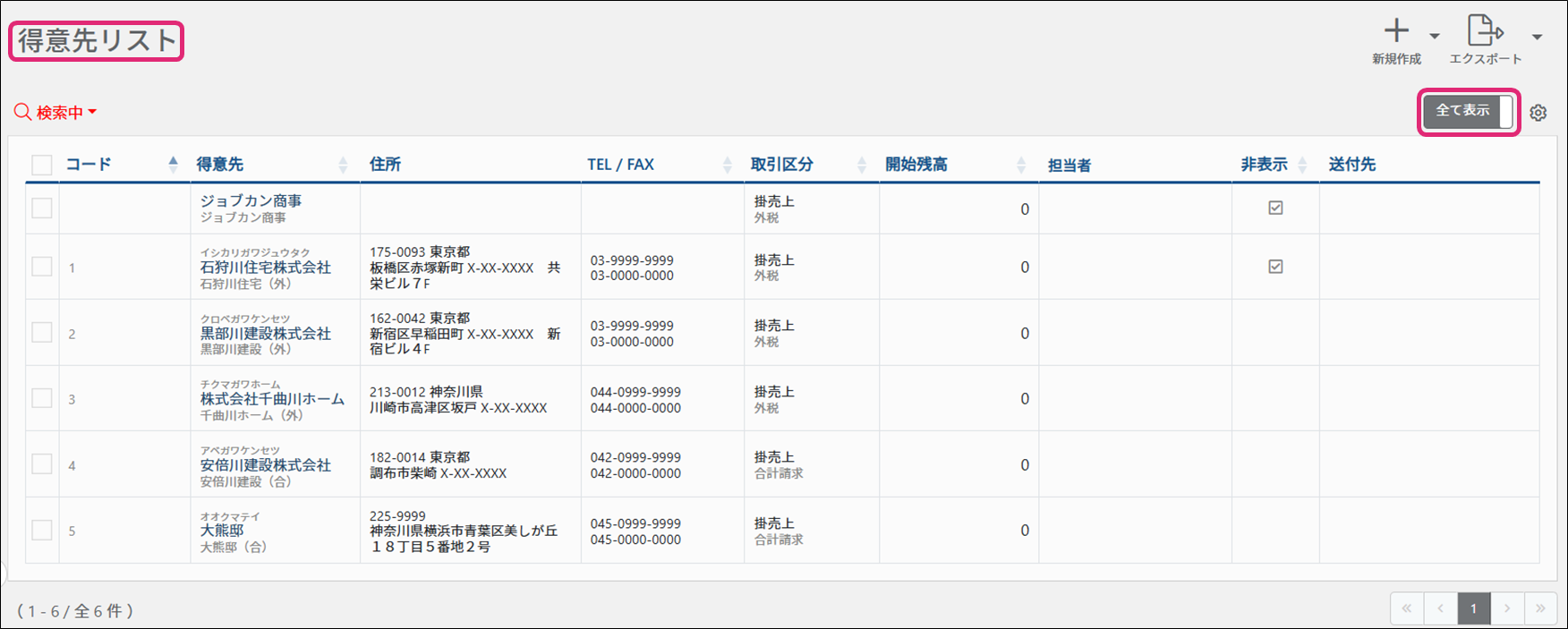This screenshot has width=1568, height=629.
Task: Click the エクスポート export icon
Action: click(x=1485, y=31)
